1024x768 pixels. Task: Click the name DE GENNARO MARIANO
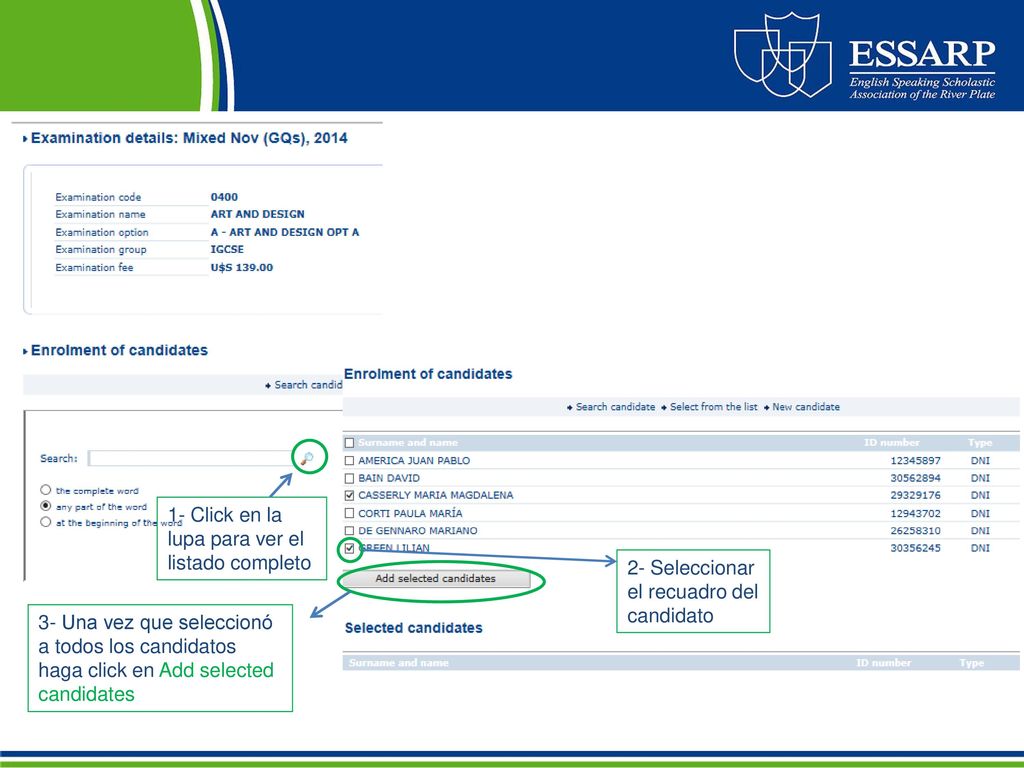[417, 531]
